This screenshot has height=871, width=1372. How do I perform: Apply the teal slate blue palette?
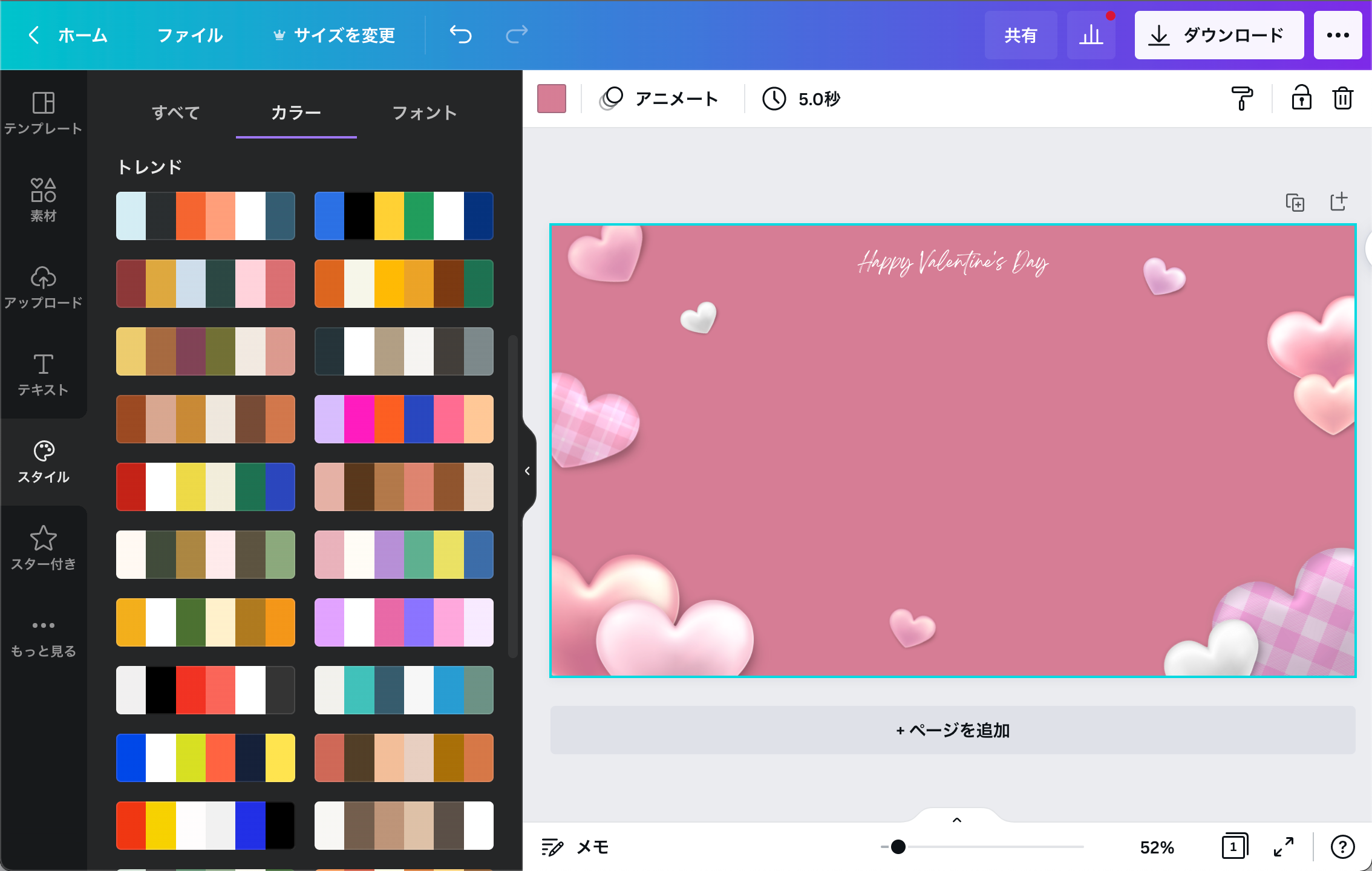(404, 690)
